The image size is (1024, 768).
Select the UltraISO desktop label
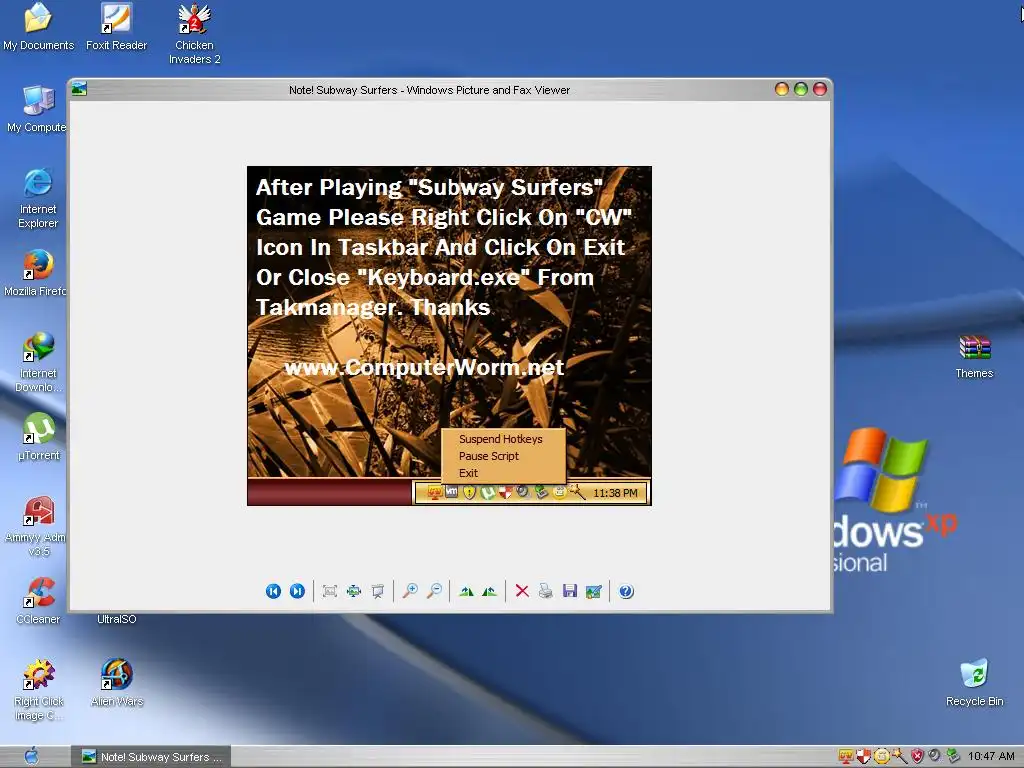tap(117, 619)
